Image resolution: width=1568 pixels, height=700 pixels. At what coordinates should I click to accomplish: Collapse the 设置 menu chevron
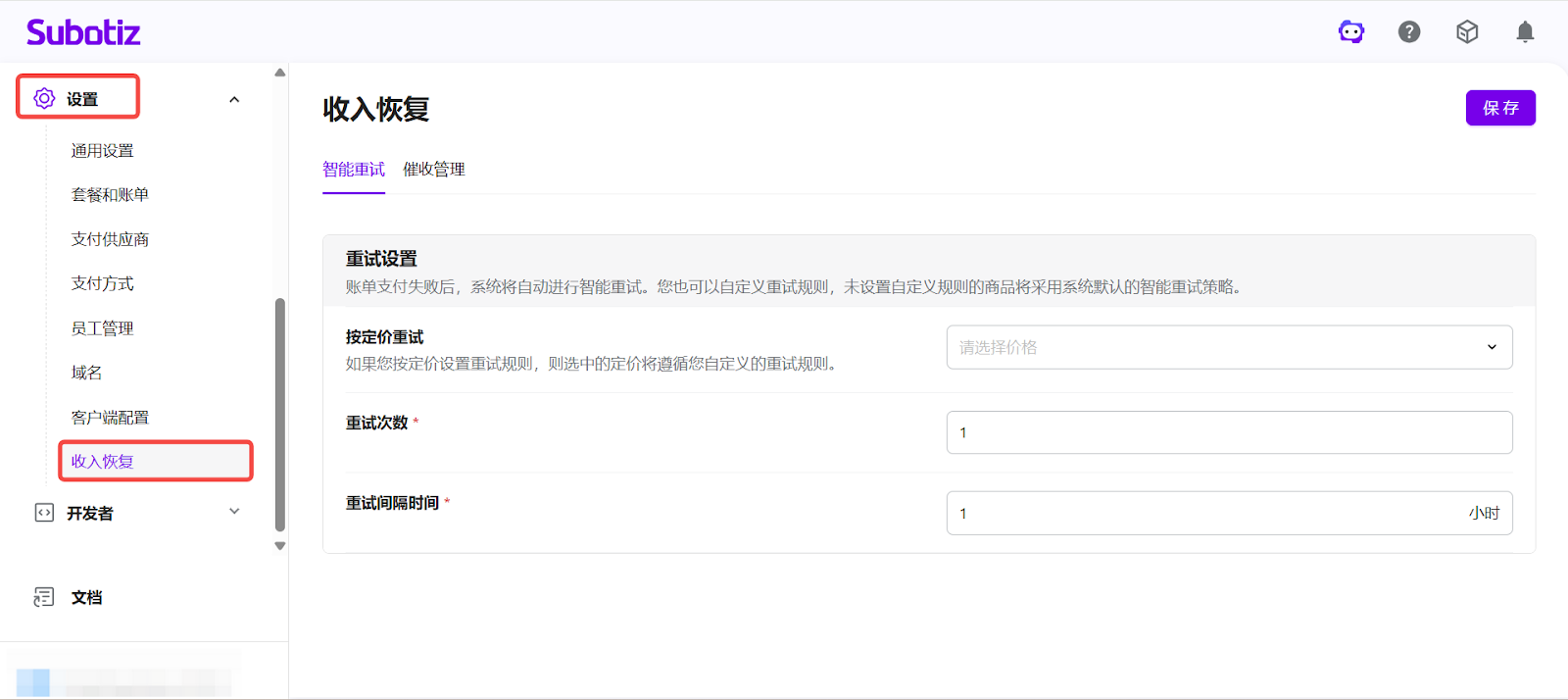[x=234, y=99]
